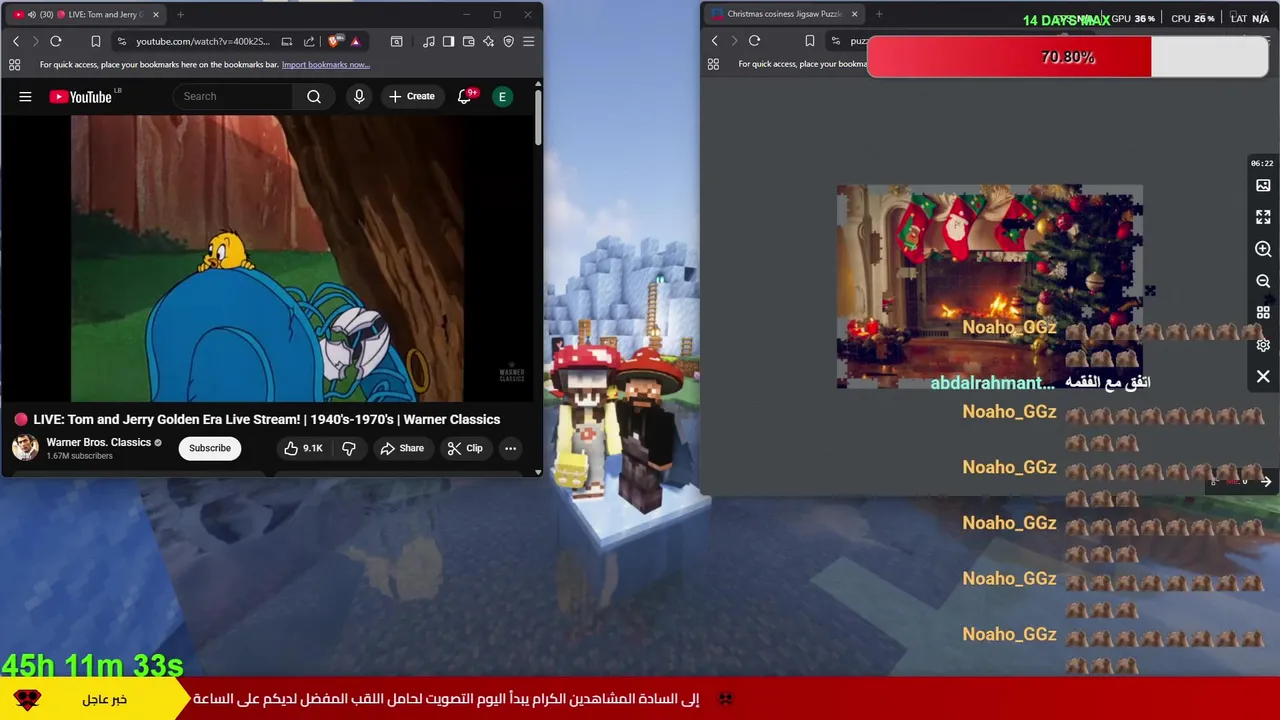Open the Warner Bros. Classics channel name
1280x720 pixels.
(98, 442)
